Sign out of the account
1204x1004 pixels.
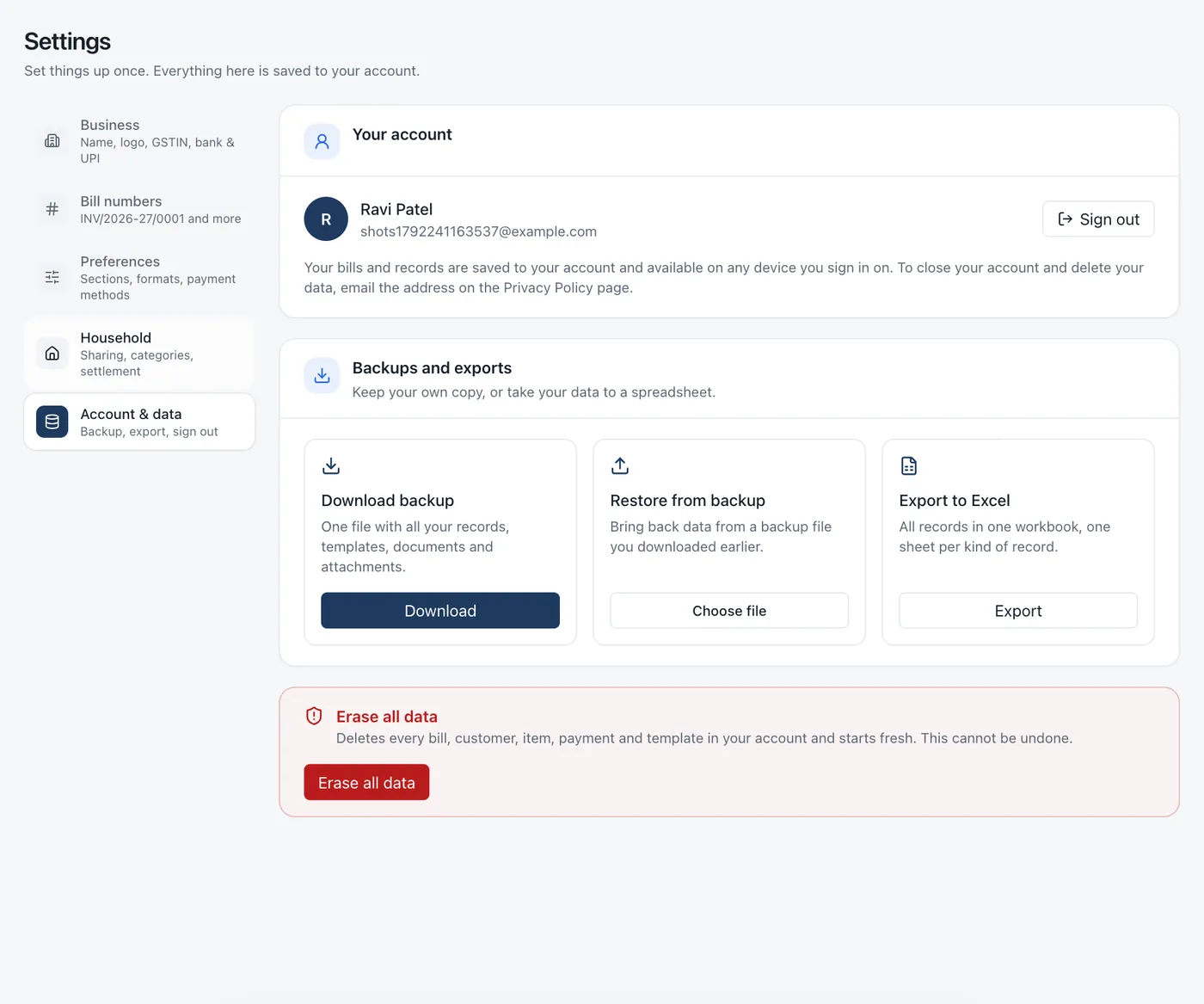tap(1098, 219)
